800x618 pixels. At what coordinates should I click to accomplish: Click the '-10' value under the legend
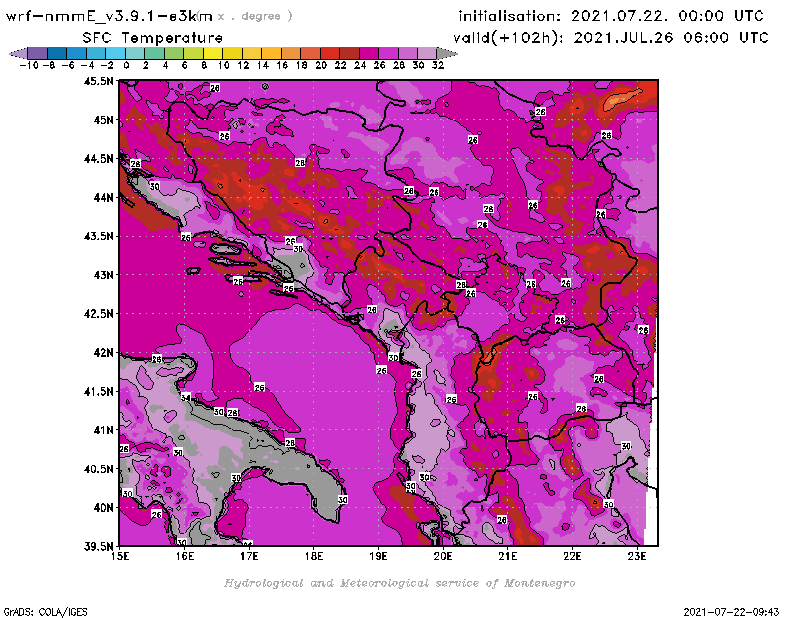click(29, 65)
